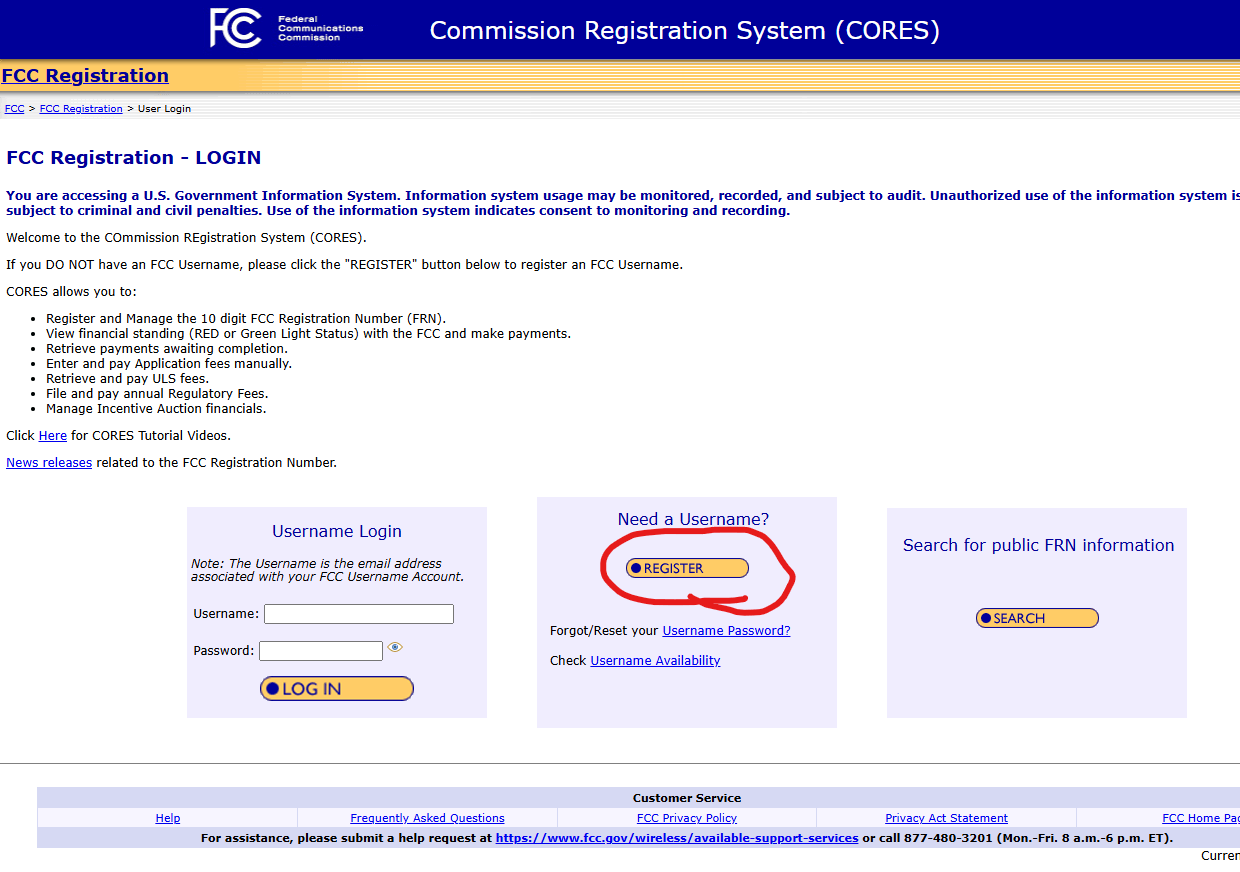Open Frequently Asked Questions link
Viewport: 1240px width, 872px height.
pos(427,818)
